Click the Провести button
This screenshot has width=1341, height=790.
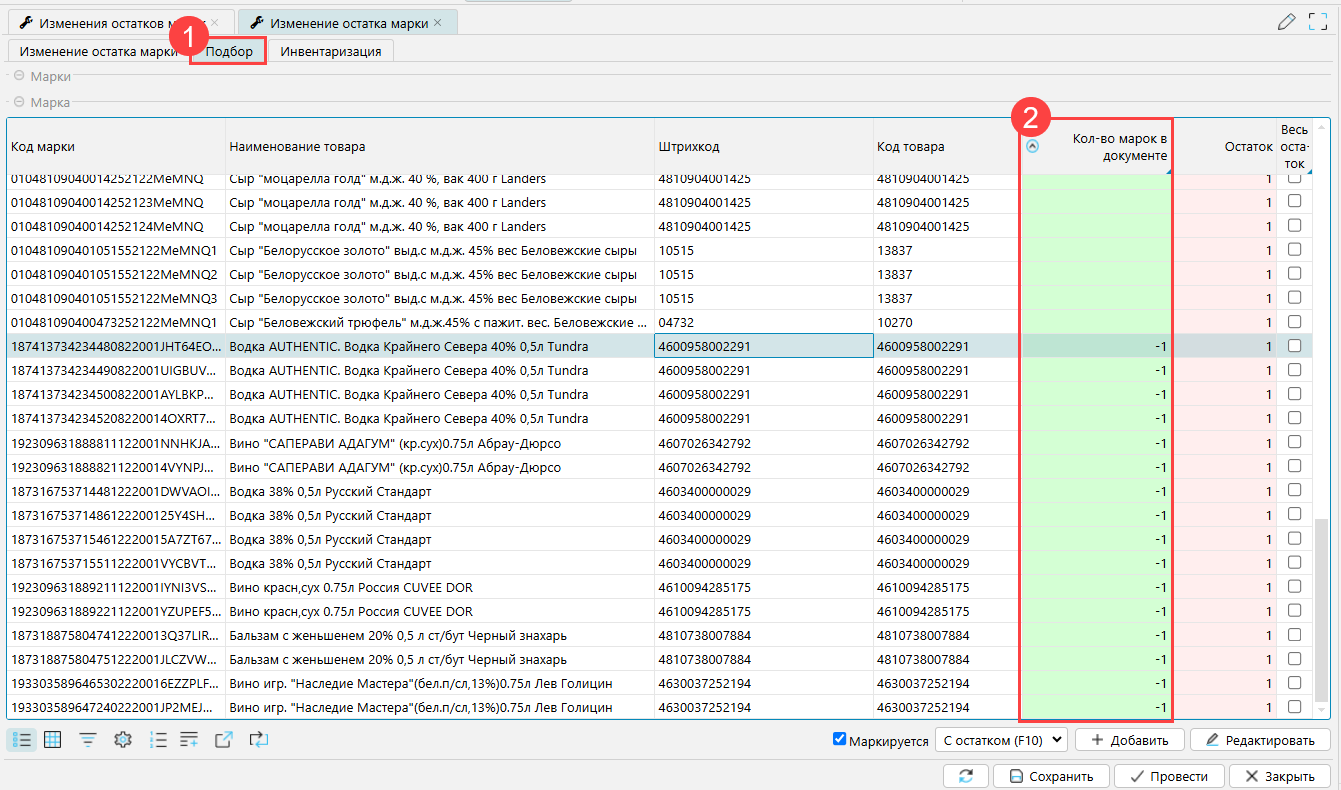1168,776
